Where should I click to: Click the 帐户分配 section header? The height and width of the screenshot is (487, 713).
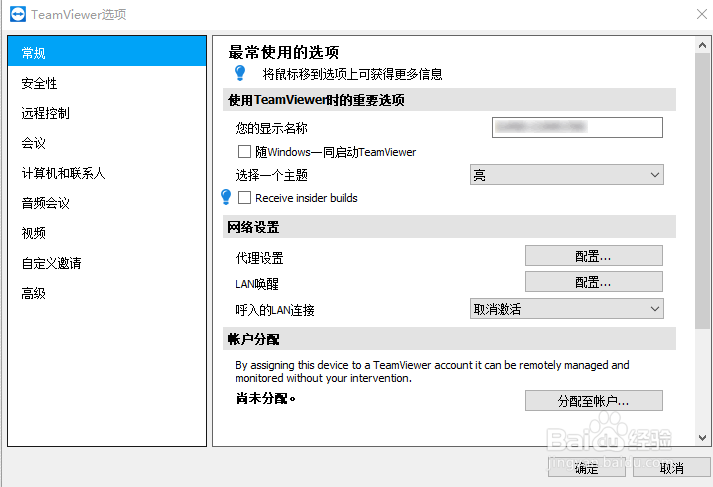449,339
